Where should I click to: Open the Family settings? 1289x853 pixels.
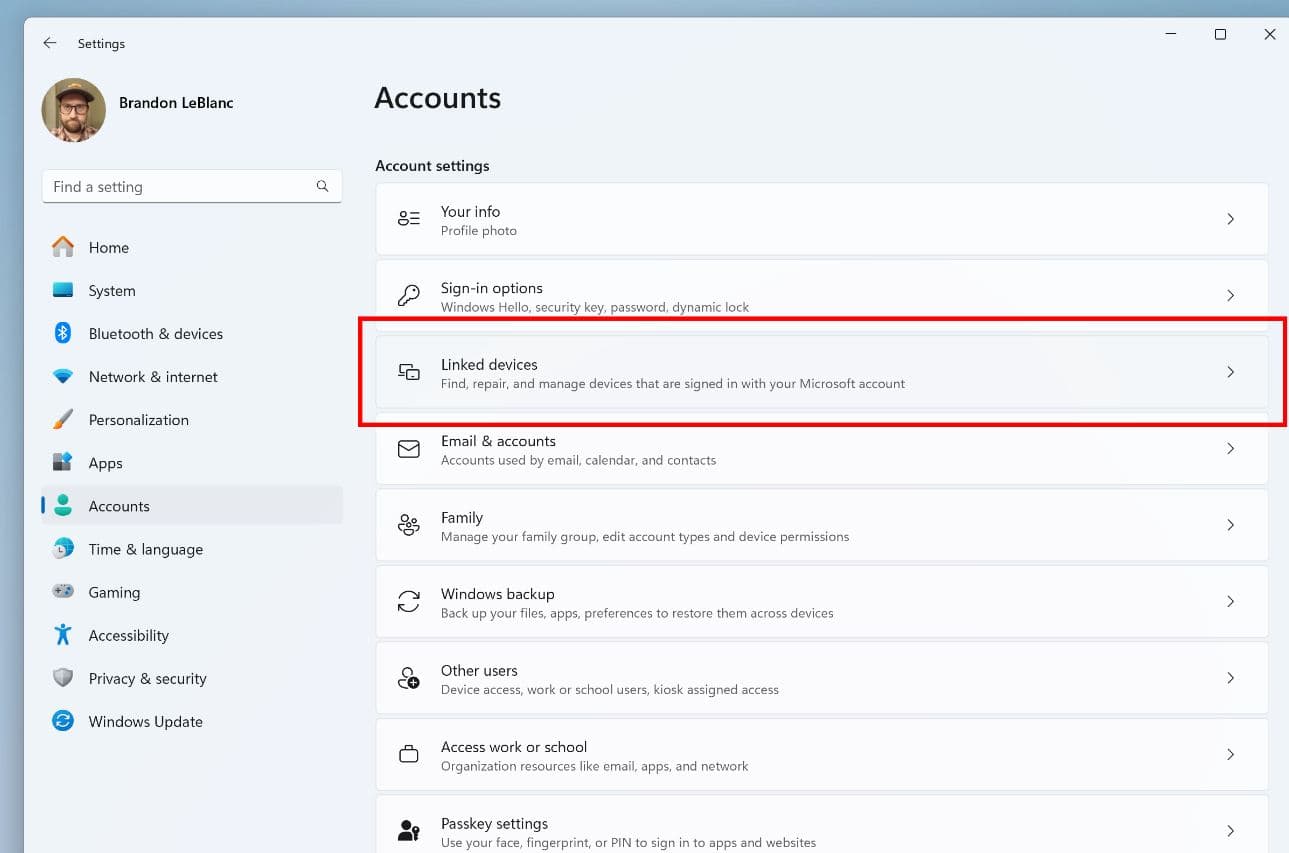pyautogui.click(x=822, y=525)
